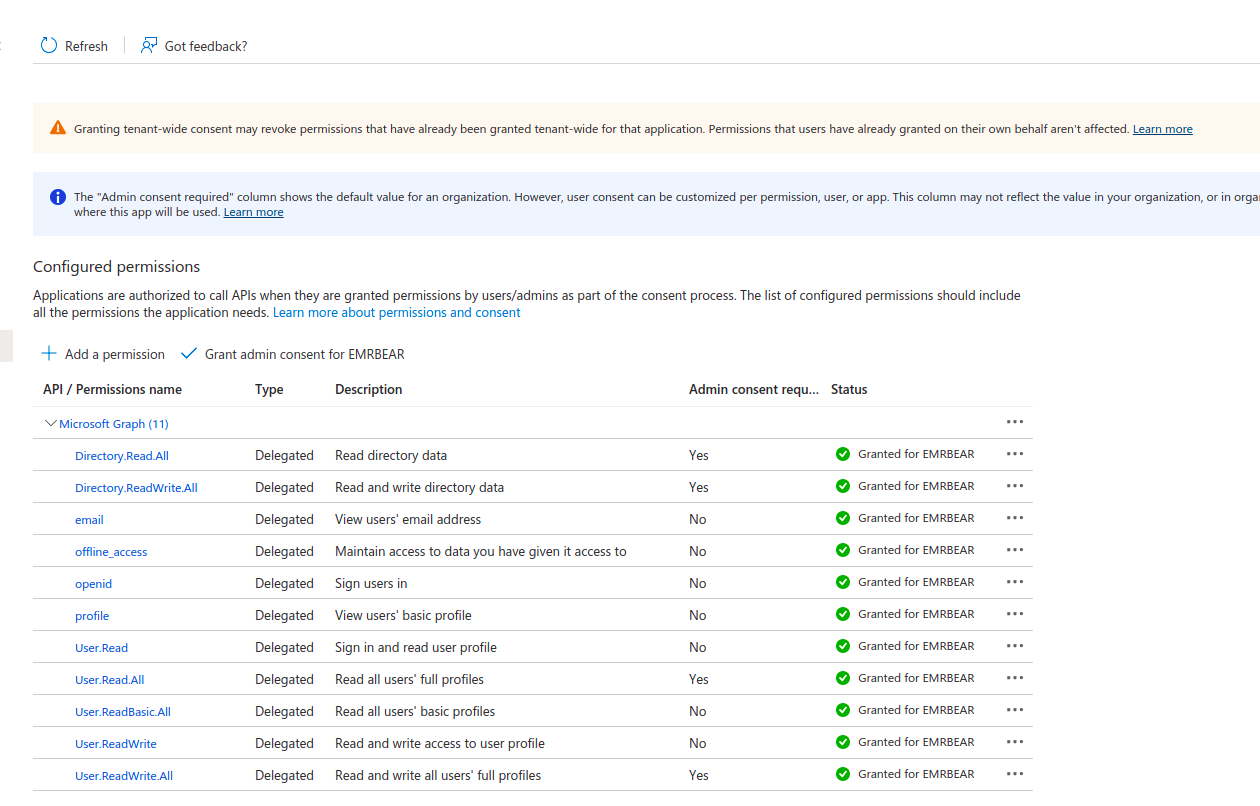1260x806 pixels.
Task: Open more options for Microsoft Graph group
Action: click(x=1015, y=422)
